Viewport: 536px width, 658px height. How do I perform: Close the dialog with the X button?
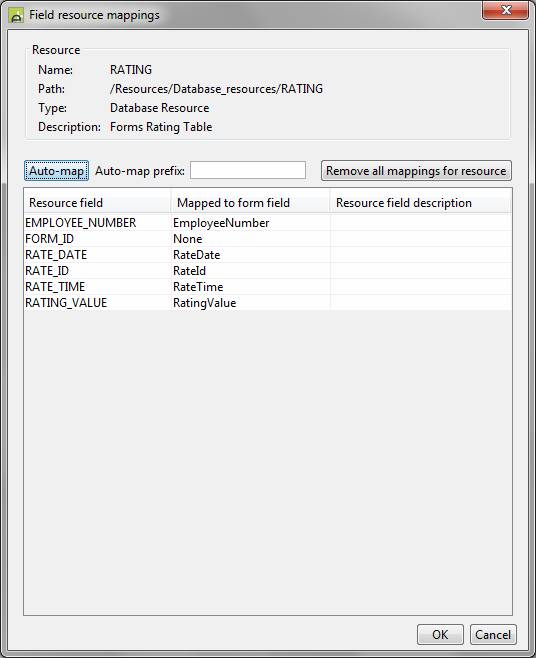coord(505,10)
